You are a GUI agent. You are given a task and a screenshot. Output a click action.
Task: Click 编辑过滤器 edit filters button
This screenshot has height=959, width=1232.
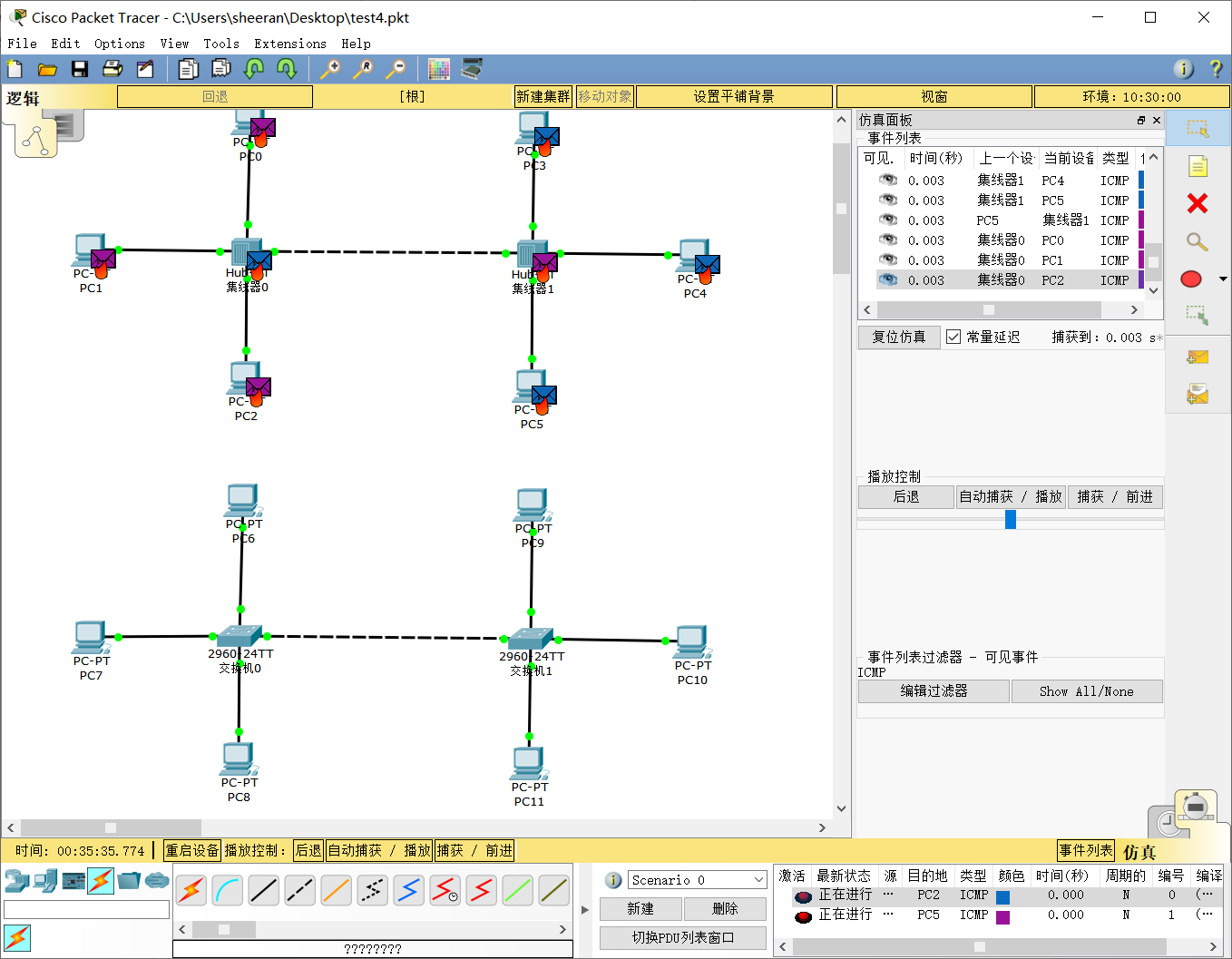pos(934,691)
